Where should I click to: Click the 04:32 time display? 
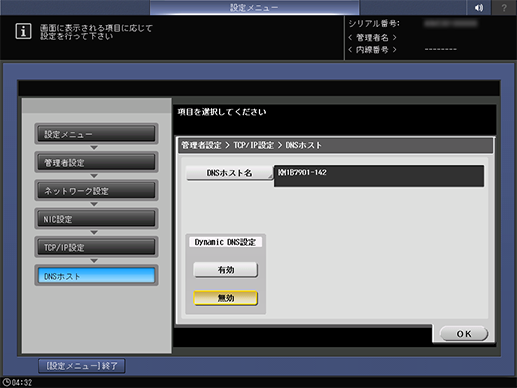point(22,382)
